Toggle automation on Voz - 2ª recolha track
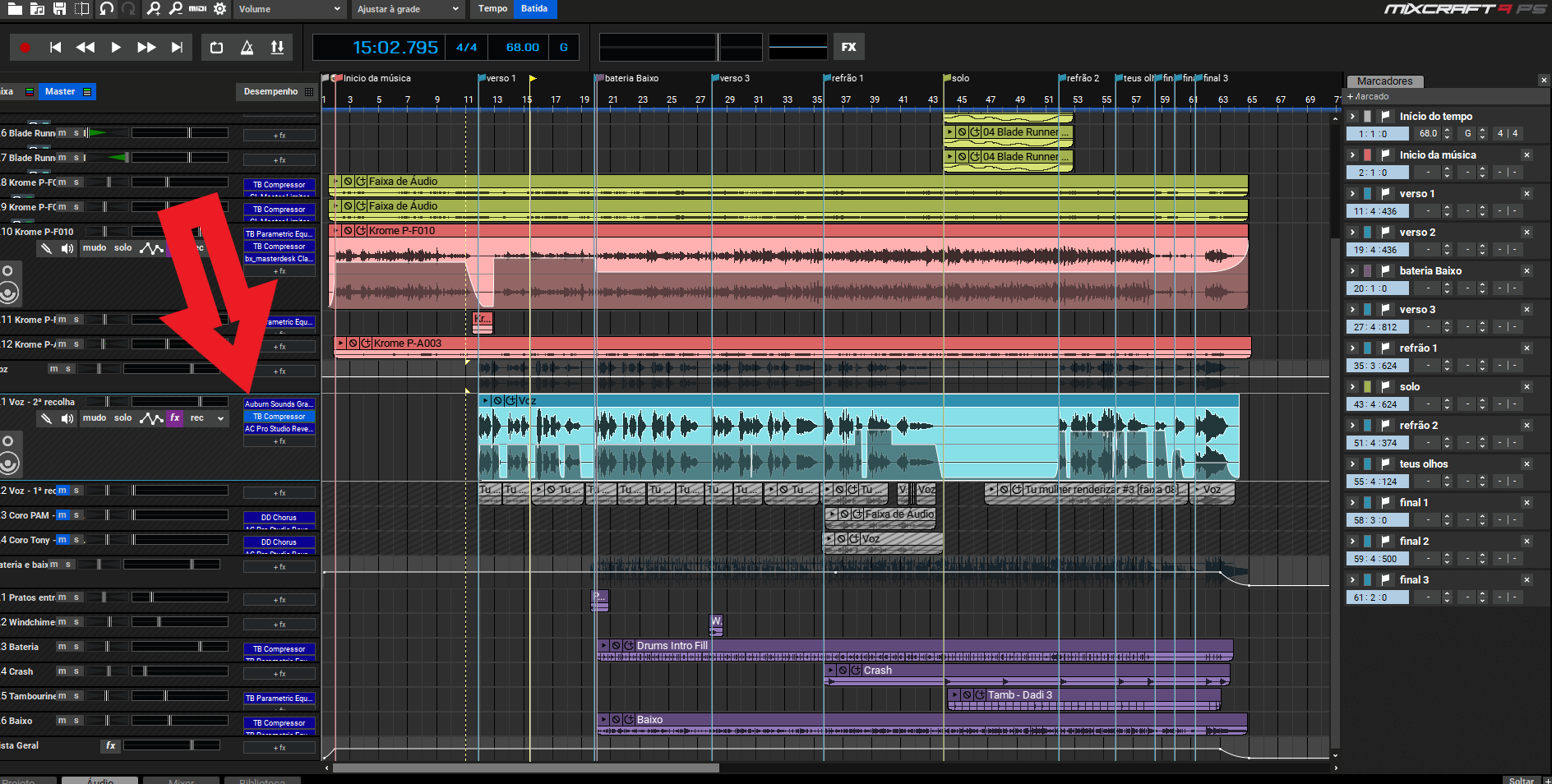This screenshot has width=1552, height=784. tap(151, 418)
